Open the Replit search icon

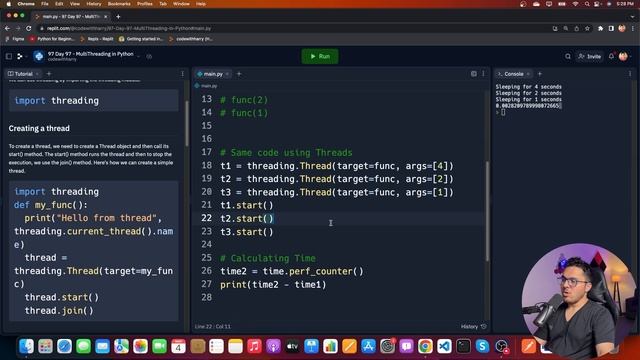click(x=568, y=56)
